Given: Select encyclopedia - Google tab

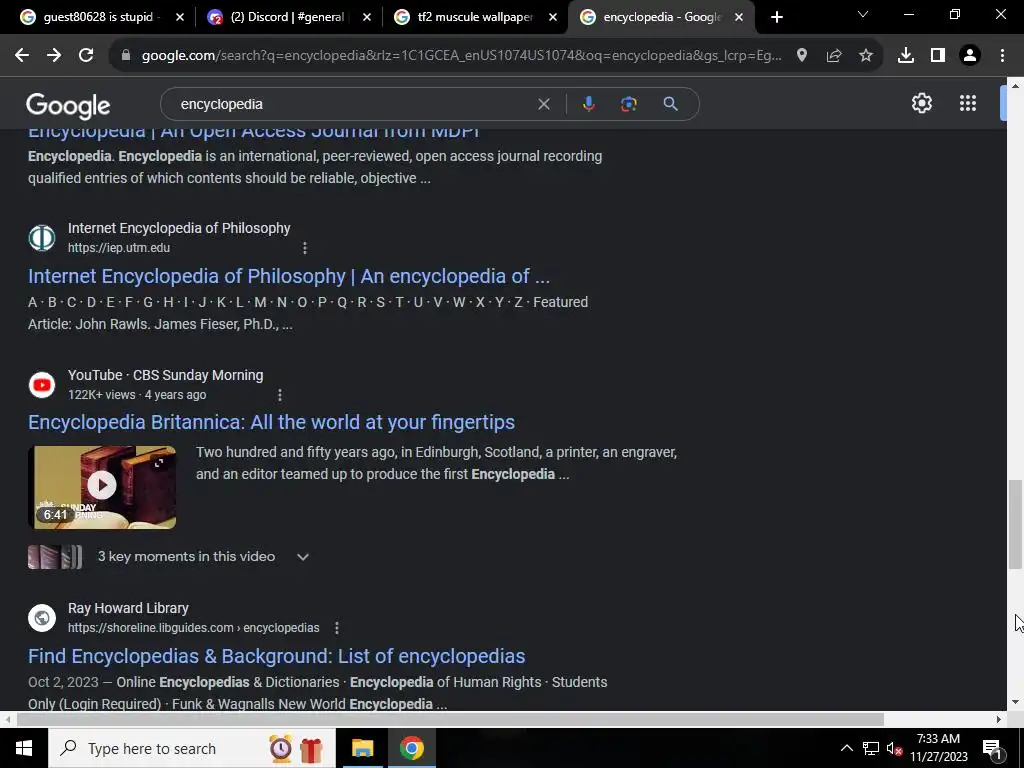Looking at the screenshot, I should (661, 17).
